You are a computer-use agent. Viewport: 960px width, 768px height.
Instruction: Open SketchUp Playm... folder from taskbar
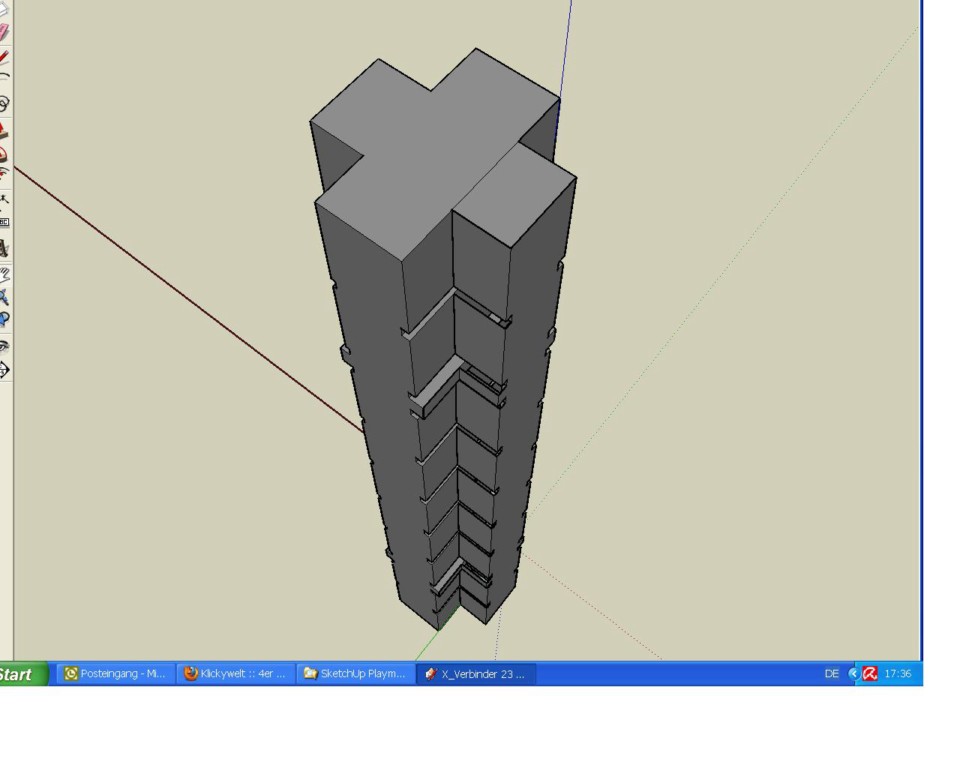(355, 674)
